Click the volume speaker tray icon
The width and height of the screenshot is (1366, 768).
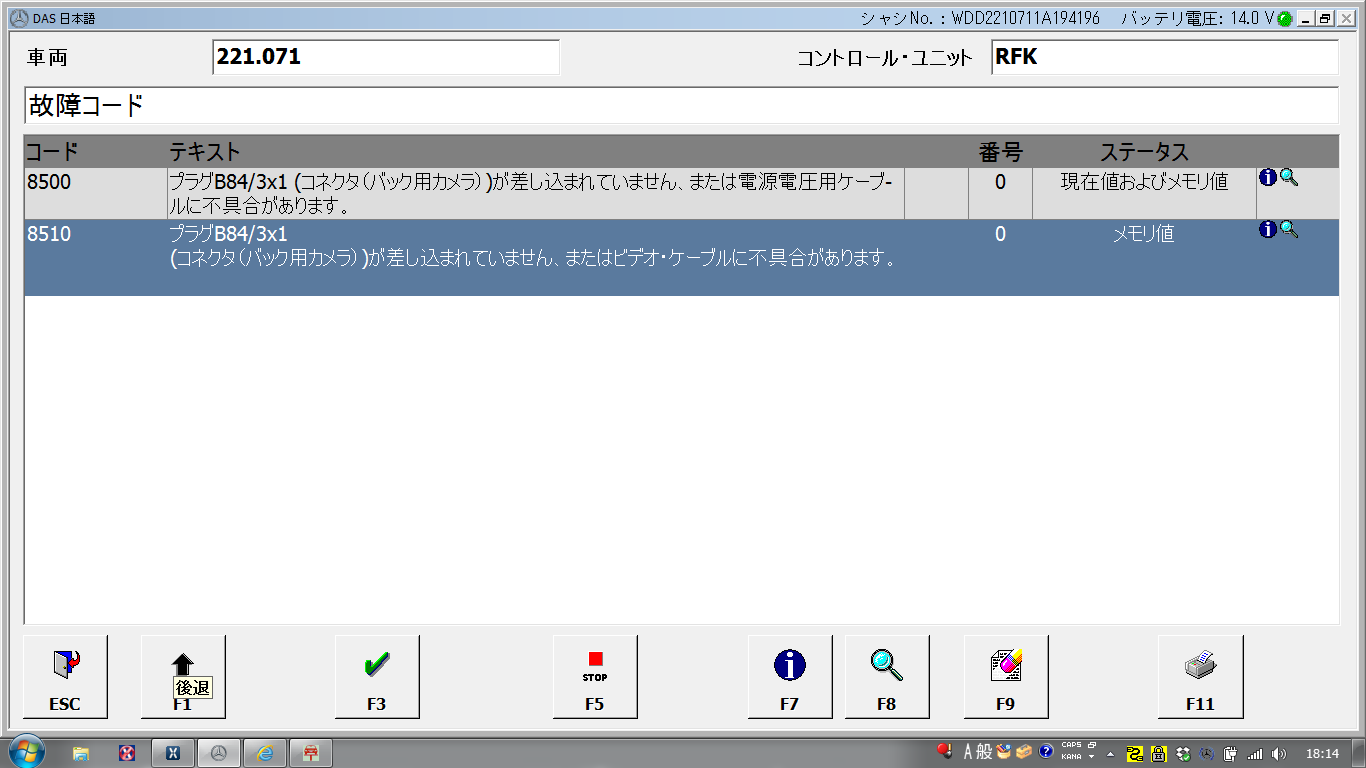1279,753
